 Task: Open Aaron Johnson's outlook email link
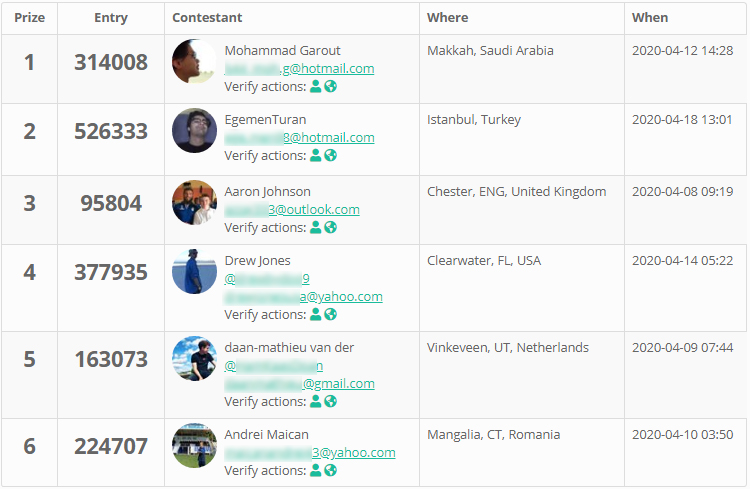pos(292,210)
